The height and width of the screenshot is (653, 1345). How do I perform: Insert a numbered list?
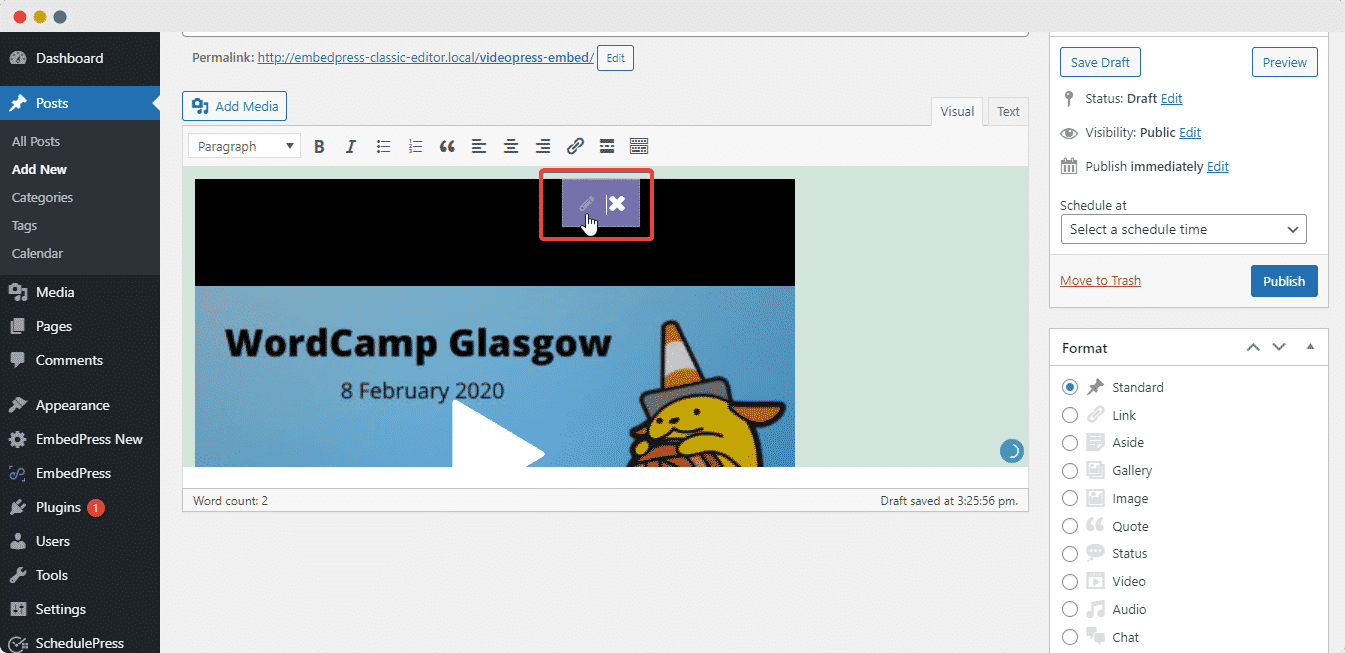(x=415, y=146)
